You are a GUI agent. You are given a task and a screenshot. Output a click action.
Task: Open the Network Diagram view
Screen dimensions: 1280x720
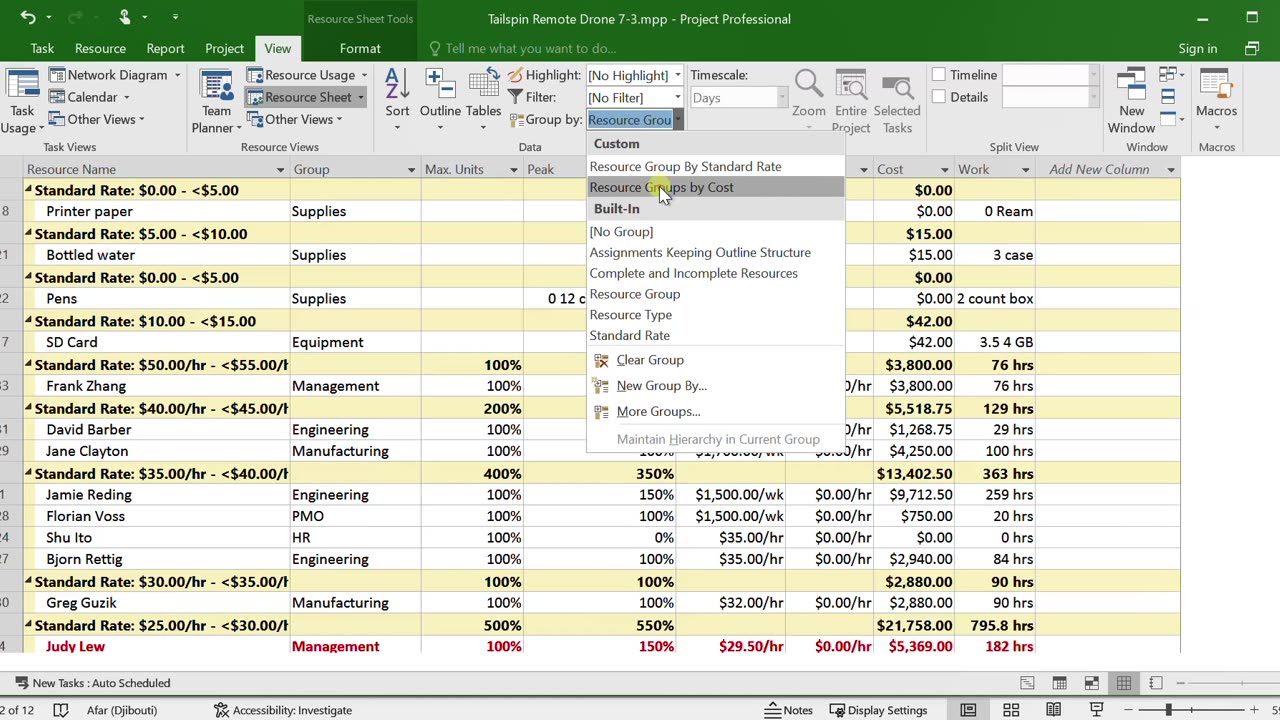(x=116, y=75)
